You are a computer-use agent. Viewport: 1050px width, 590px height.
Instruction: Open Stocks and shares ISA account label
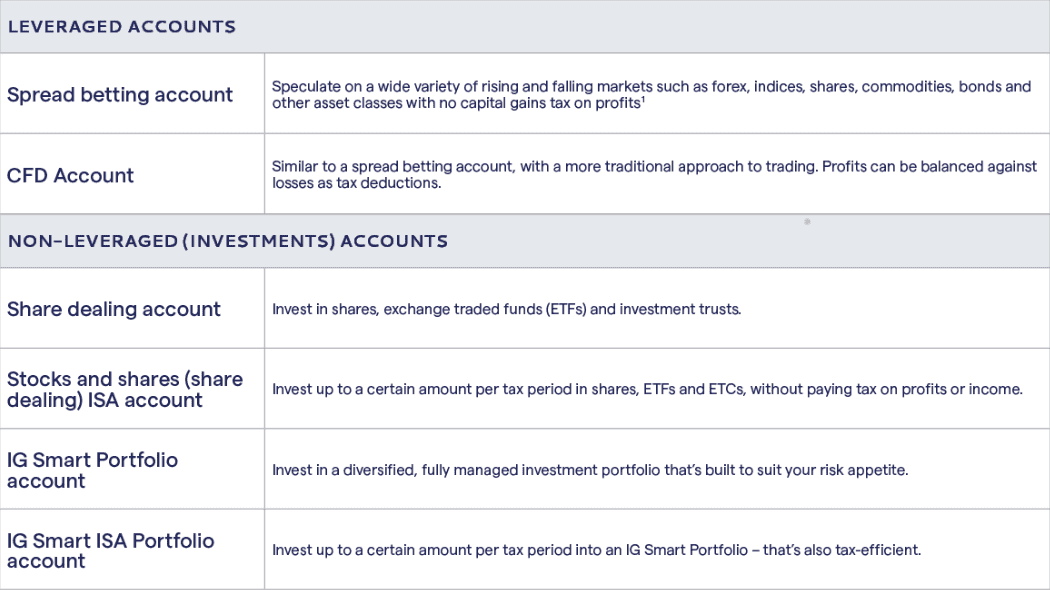(125, 390)
